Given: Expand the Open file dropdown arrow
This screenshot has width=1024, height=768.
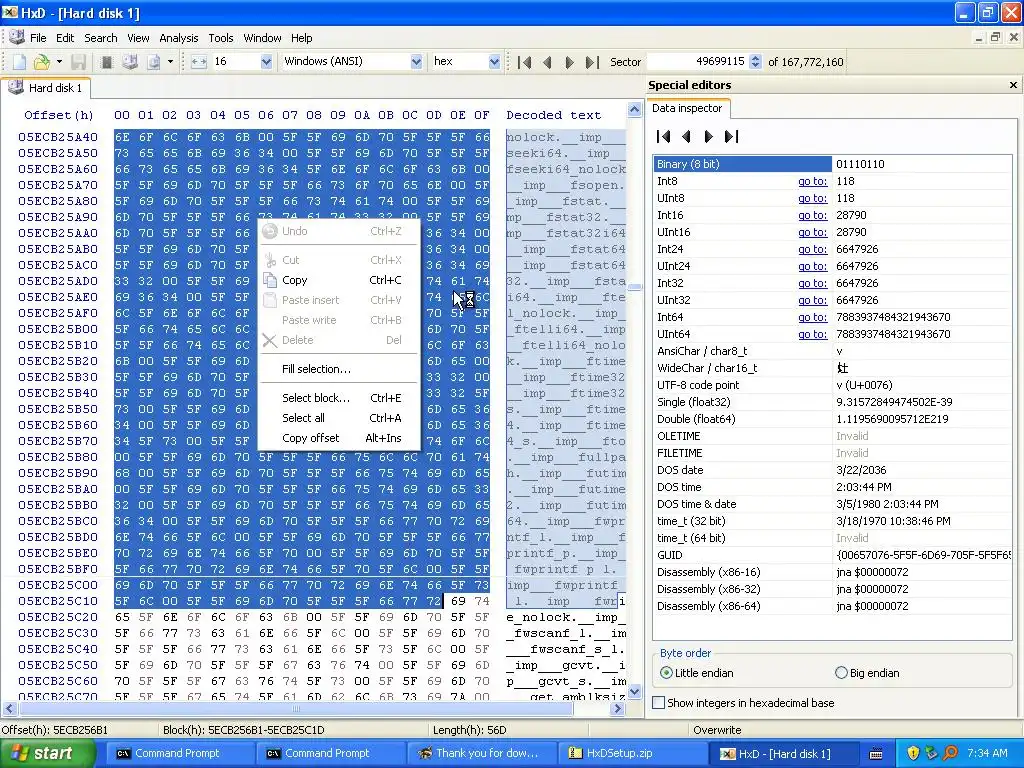Looking at the screenshot, I should click(59, 62).
